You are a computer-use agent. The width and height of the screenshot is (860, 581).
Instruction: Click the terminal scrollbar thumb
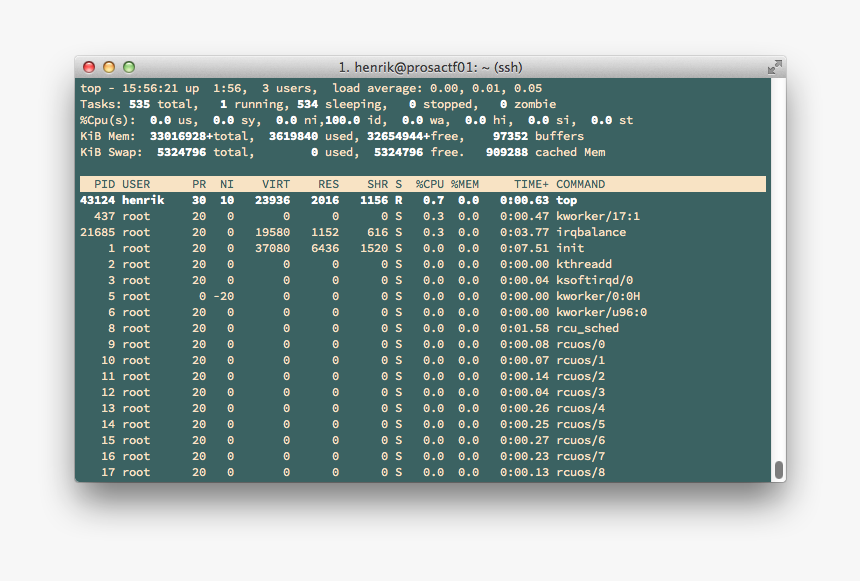pos(778,470)
